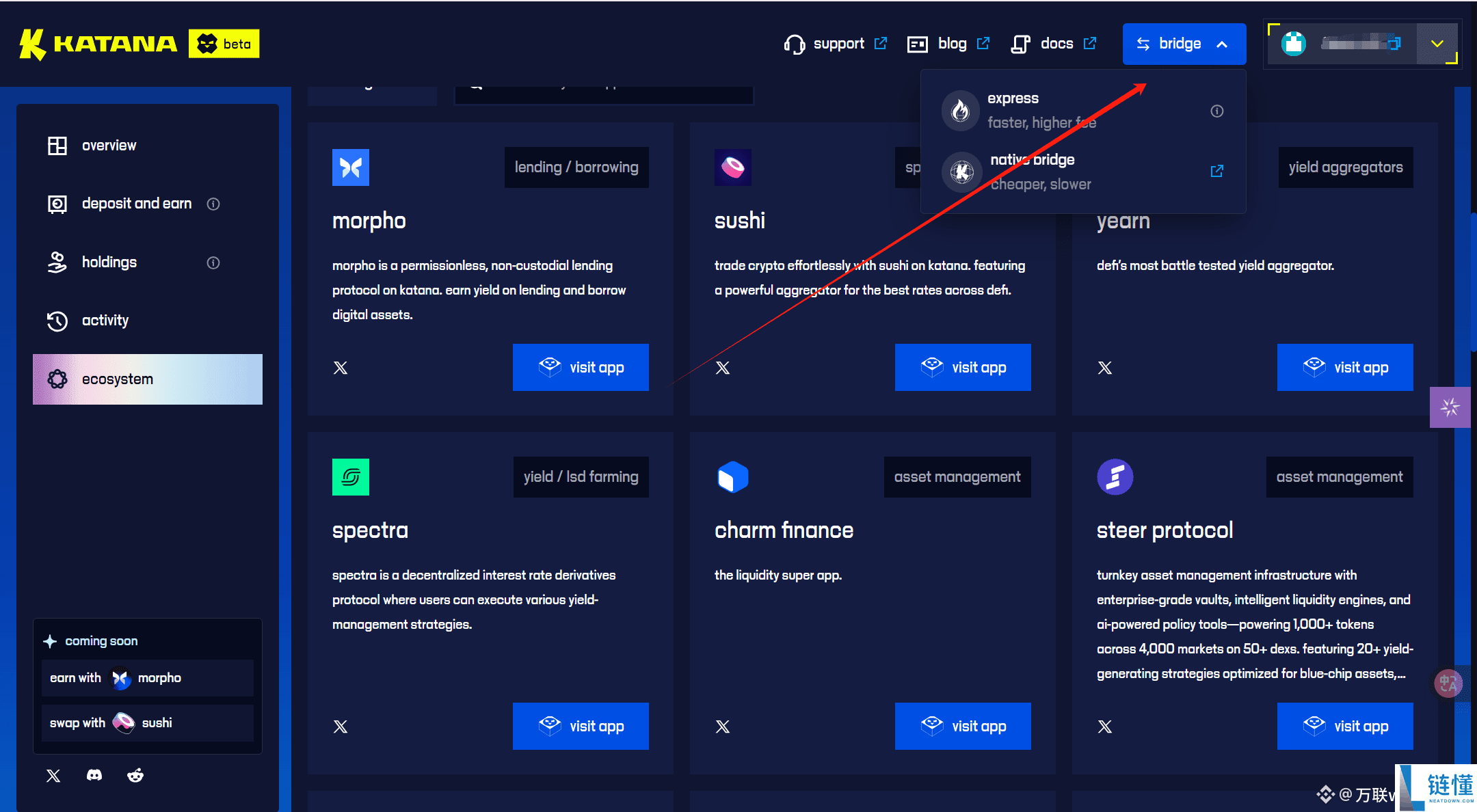Image resolution: width=1477 pixels, height=812 pixels.
Task: Click info icon next to holdings
Action: [213, 262]
